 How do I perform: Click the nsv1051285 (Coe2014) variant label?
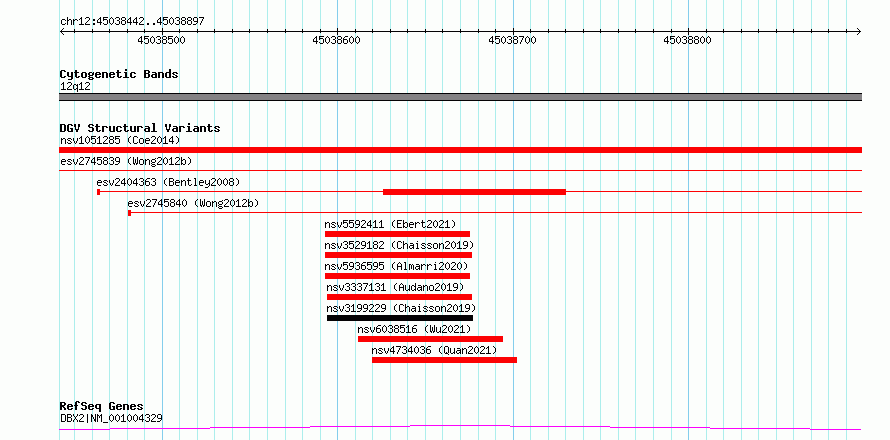click(120, 140)
